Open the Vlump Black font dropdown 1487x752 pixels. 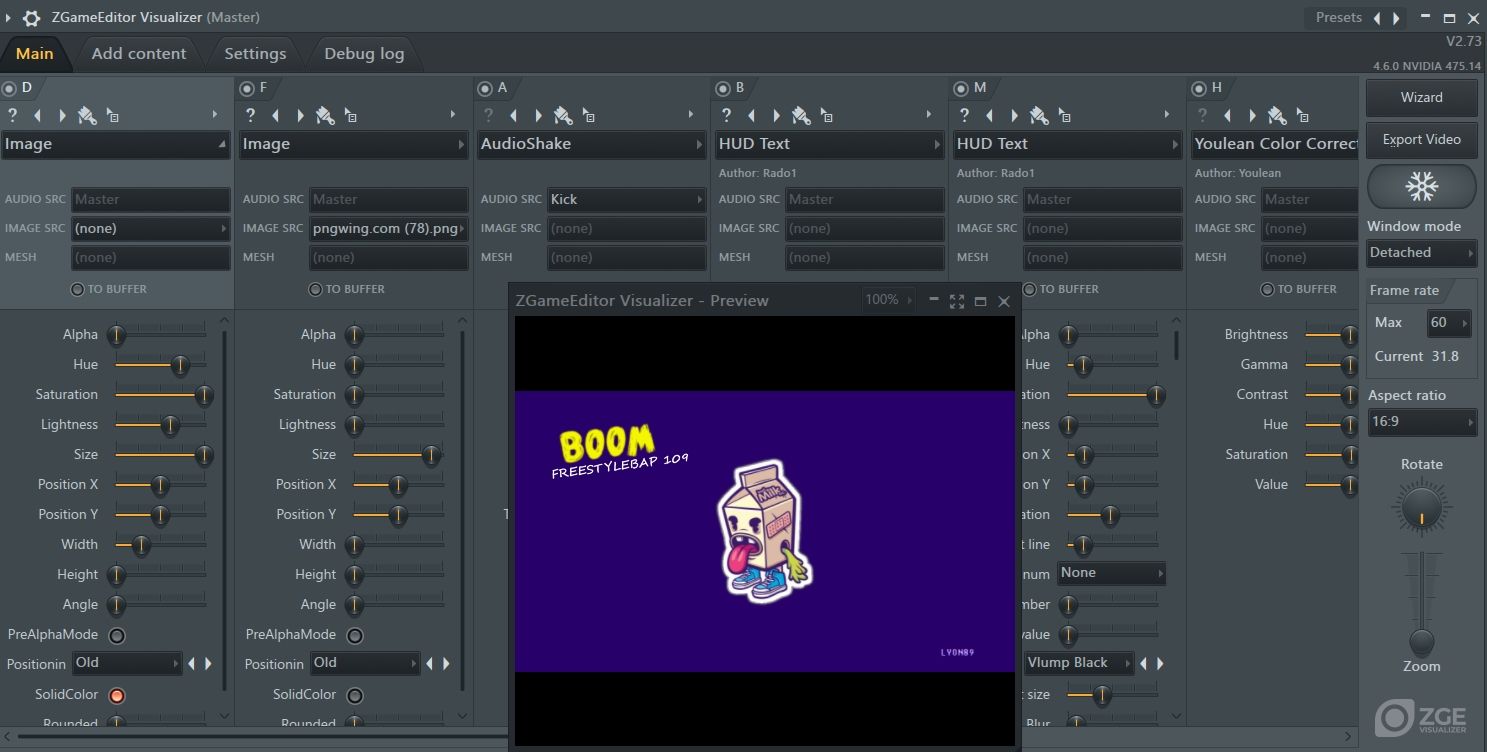pyautogui.click(x=1079, y=663)
